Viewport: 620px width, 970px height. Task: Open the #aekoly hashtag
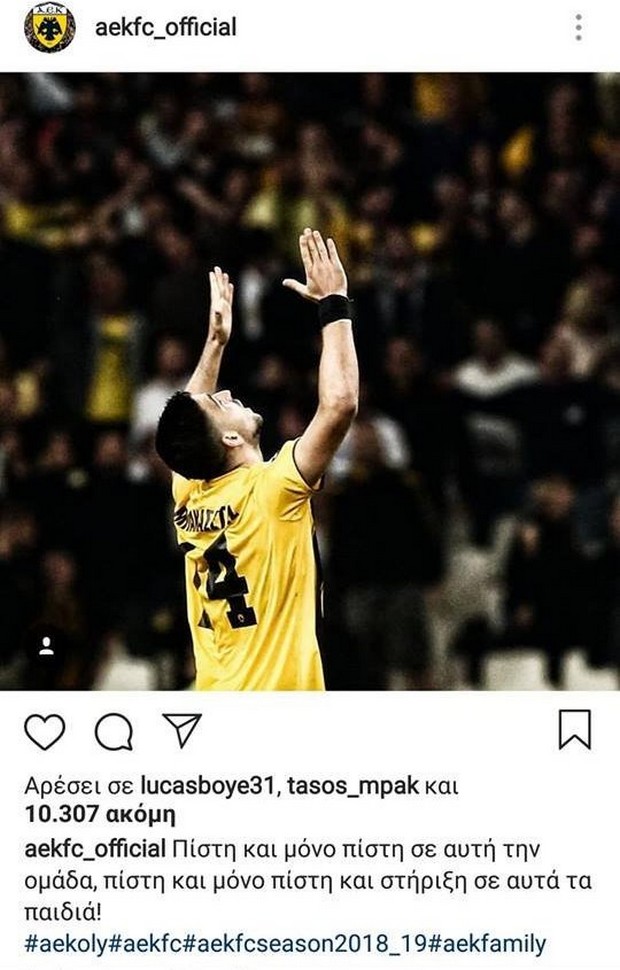pyautogui.click(x=66, y=944)
